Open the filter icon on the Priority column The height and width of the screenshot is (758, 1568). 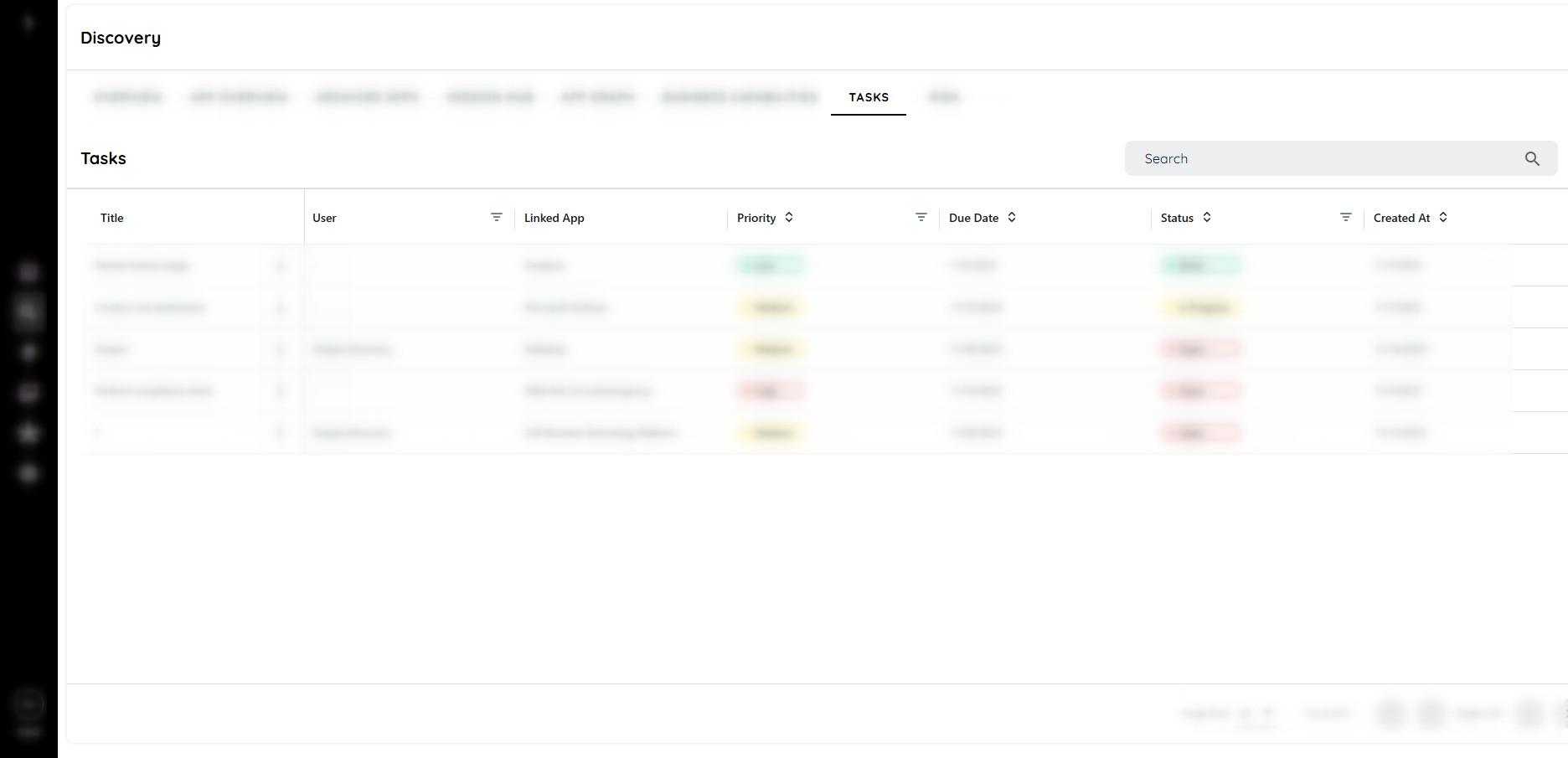coord(921,217)
